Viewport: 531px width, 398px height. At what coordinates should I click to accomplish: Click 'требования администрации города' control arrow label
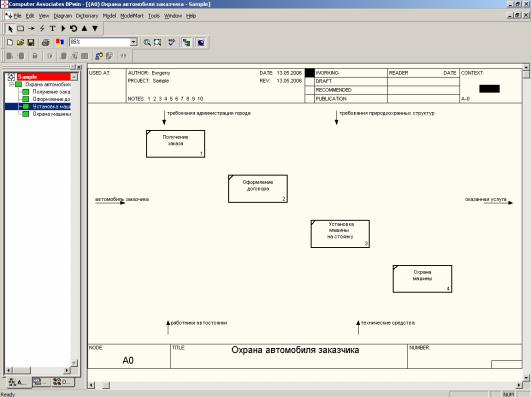click(x=209, y=113)
